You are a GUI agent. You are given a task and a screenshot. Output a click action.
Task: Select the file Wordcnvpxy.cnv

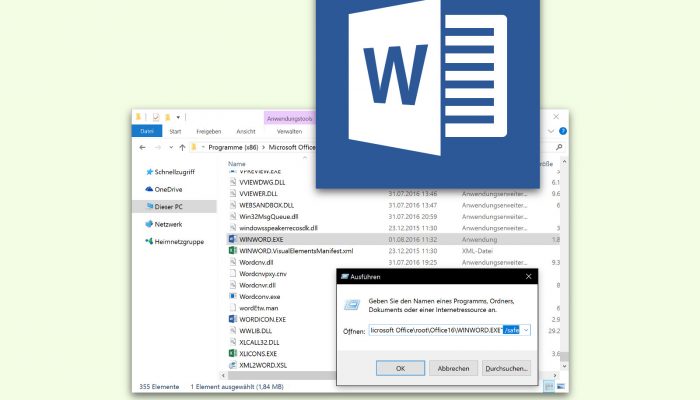(263, 274)
